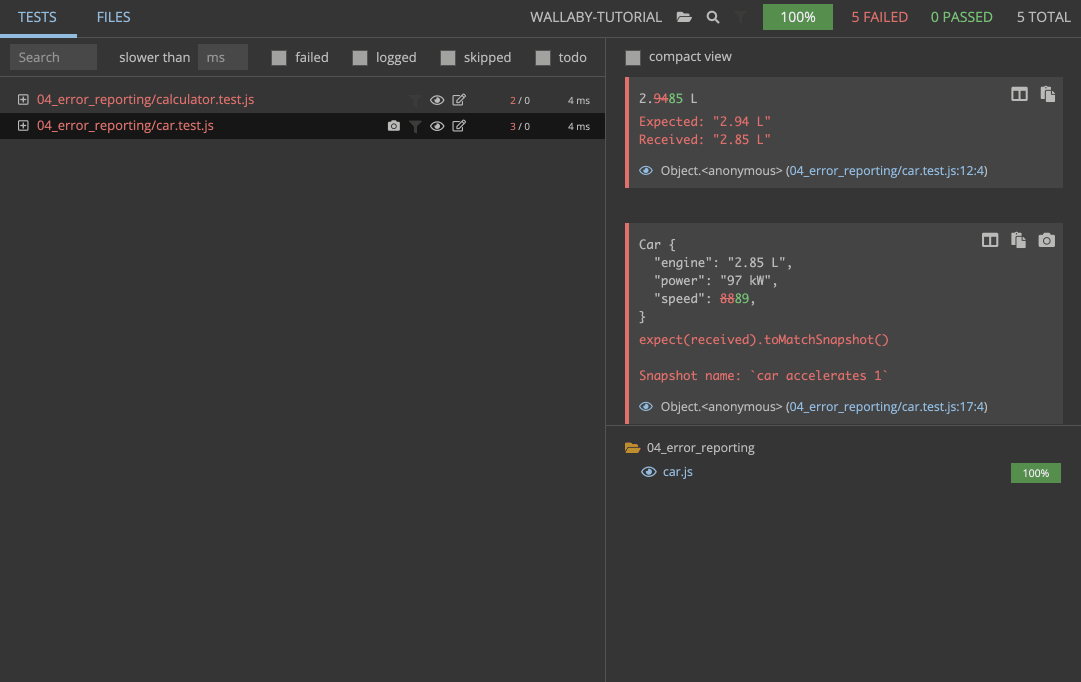This screenshot has width=1081, height=682.
Task: Collapse the 04_error_reporting coverage folder
Action: pyautogui.click(x=632, y=448)
